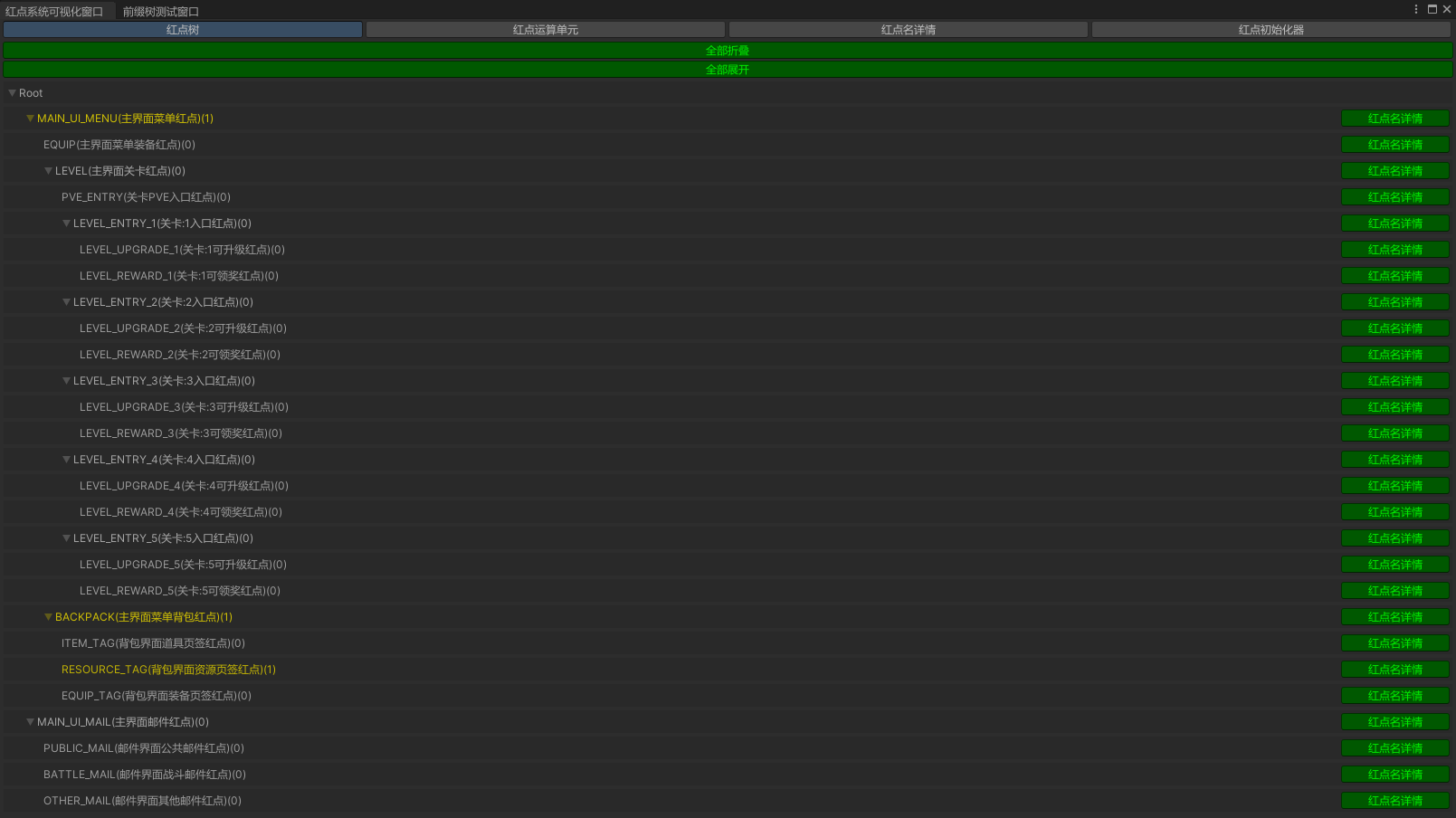This screenshot has height=818, width=1456.
Task: Open the window kebab options menu
Action: pyautogui.click(x=1416, y=9)
